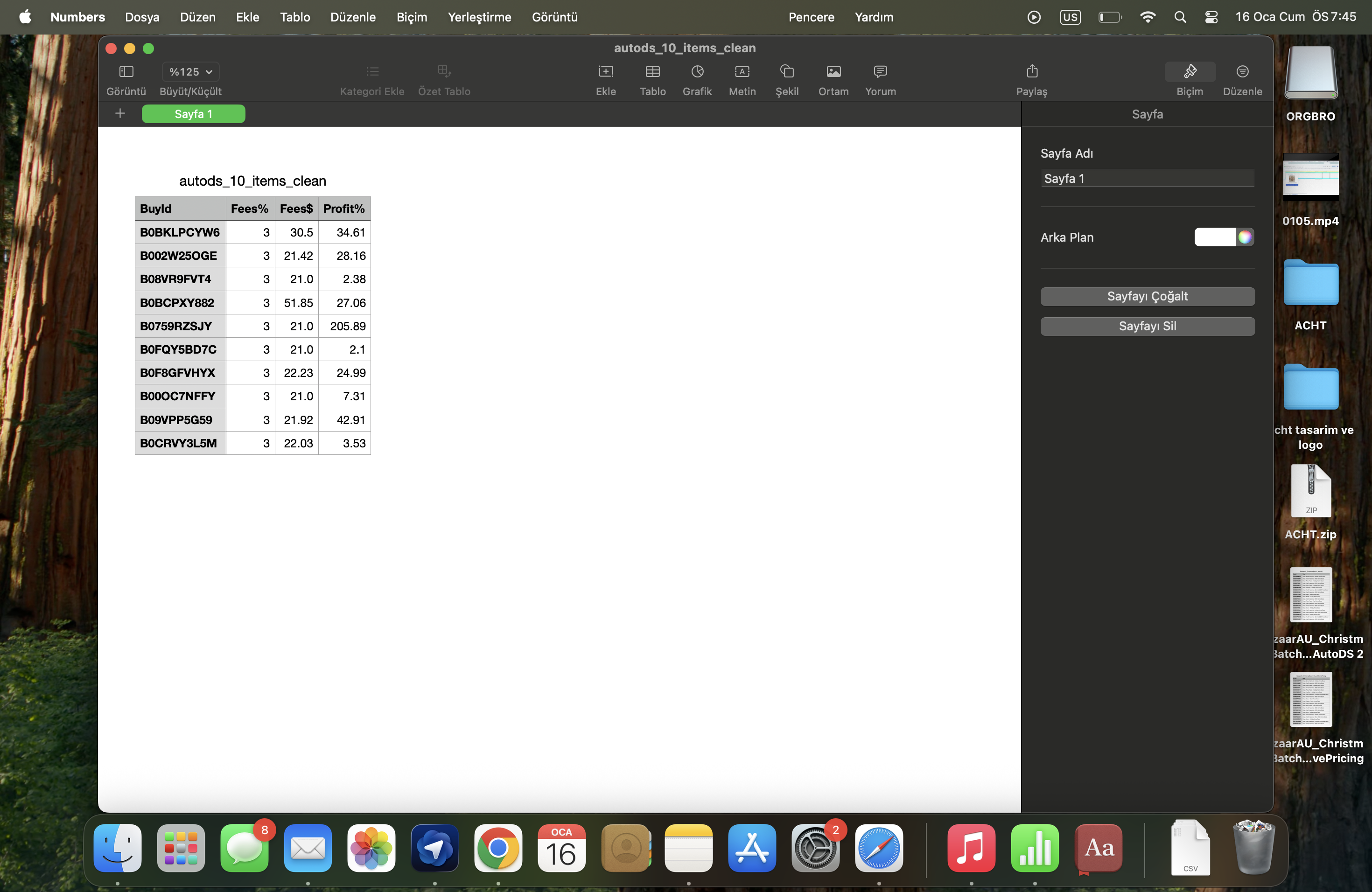Toggle the Düzenle organize sidebar
The height and width of the screenshot is (892, 1372).
(x=1242, y=71)
